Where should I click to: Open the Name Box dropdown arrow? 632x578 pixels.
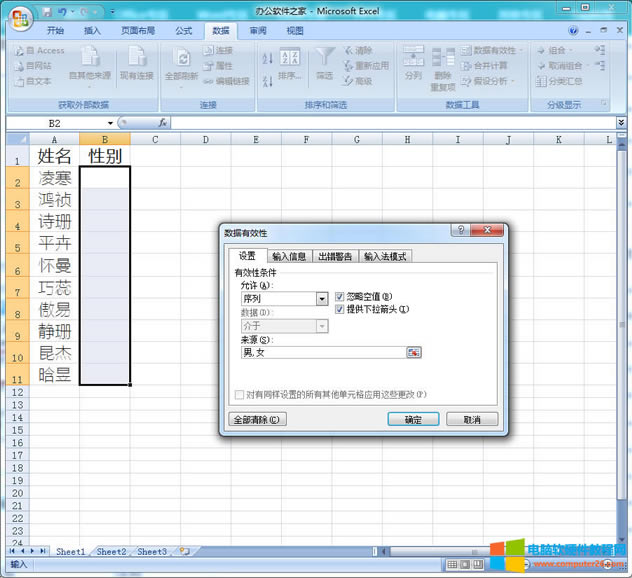[x=110, y=122]
